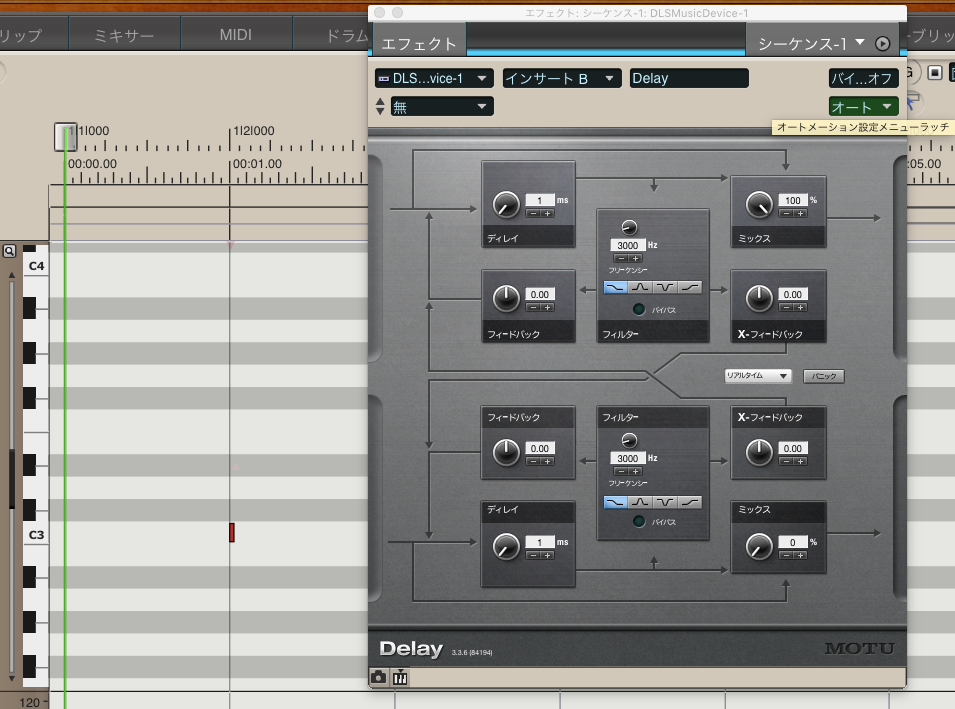Click plus under upper filter frequency value
This screenshot has height=709, width=955.
pyautogui.click(x=635, y=258)
